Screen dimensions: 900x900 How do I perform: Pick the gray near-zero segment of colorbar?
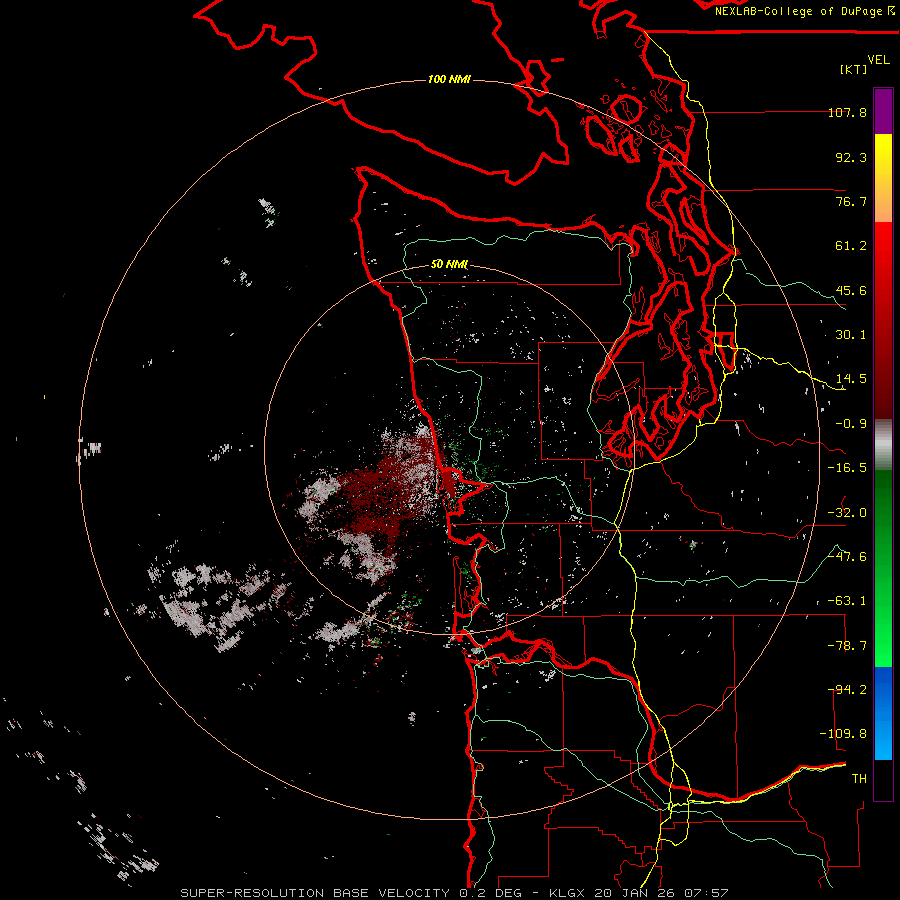pyautogui.click(x=883, y=445)
